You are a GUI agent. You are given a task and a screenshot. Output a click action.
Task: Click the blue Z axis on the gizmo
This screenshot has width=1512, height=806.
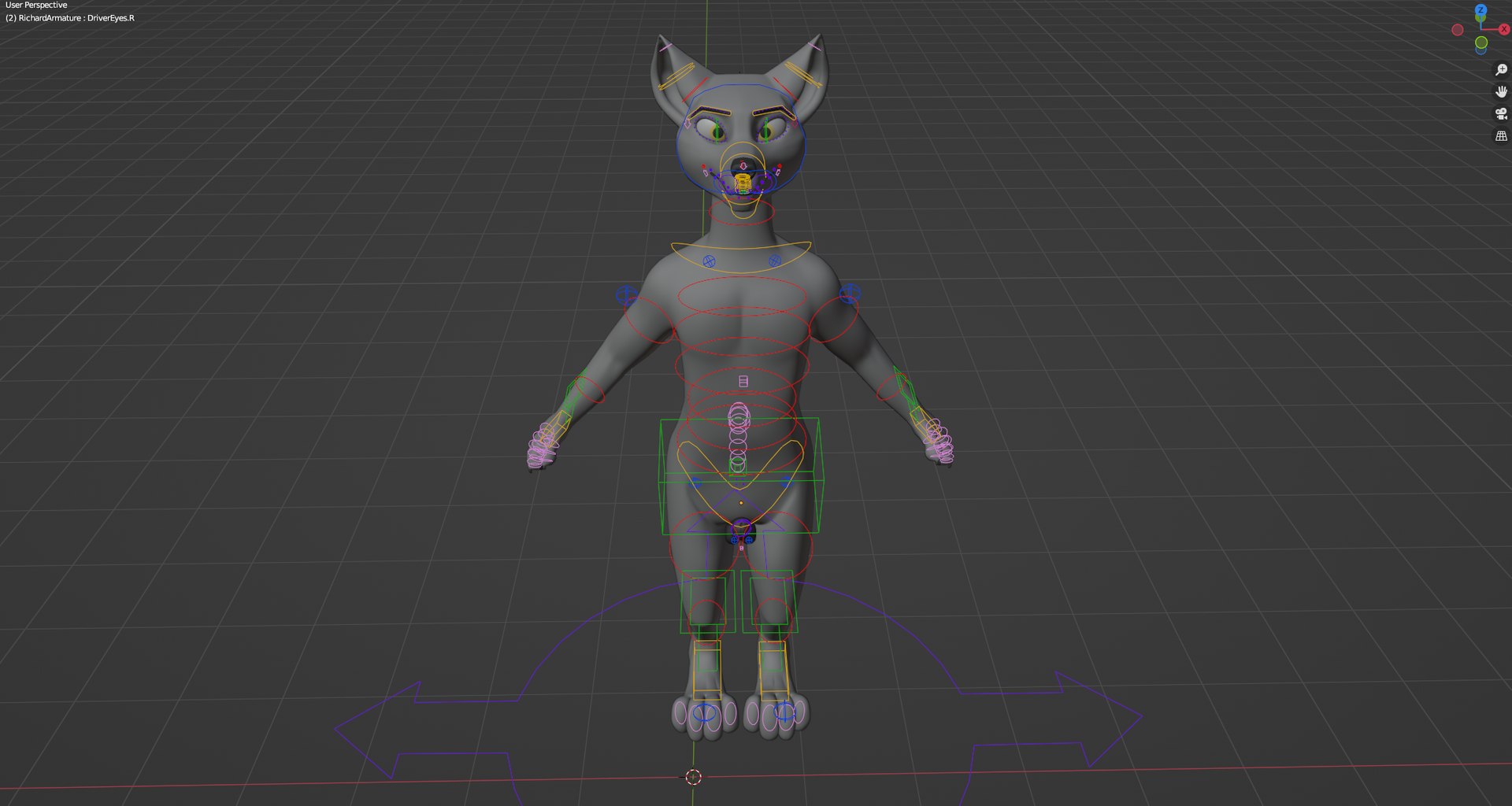click(1480, 10)
